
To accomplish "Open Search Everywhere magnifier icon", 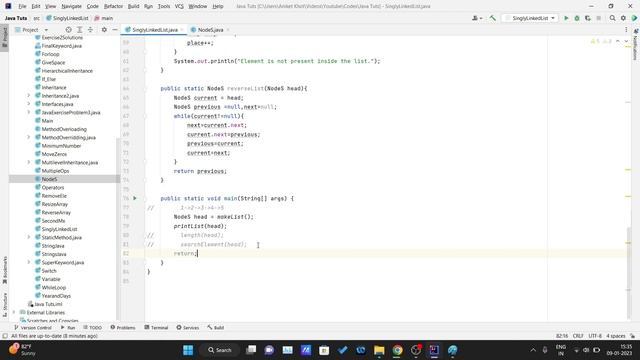I will coord(612,18).
